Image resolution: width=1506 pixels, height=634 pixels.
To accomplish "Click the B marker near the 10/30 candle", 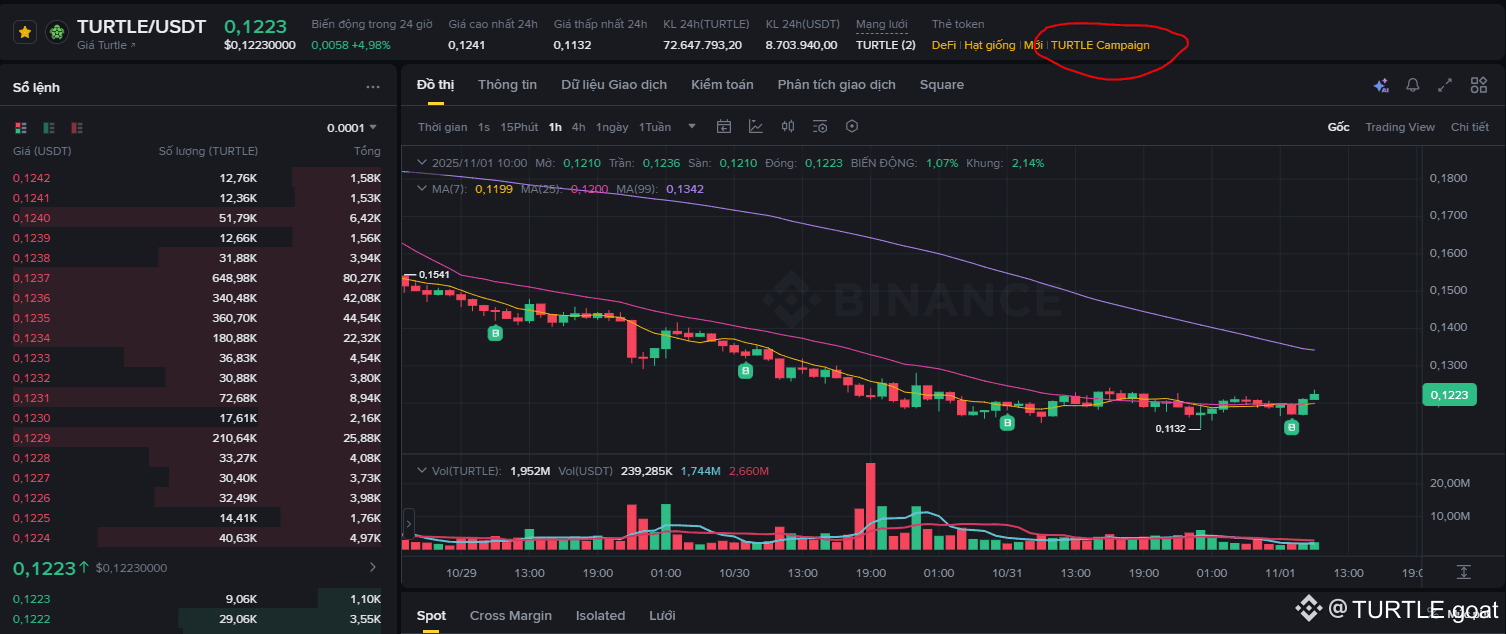I will click(745, 371).
